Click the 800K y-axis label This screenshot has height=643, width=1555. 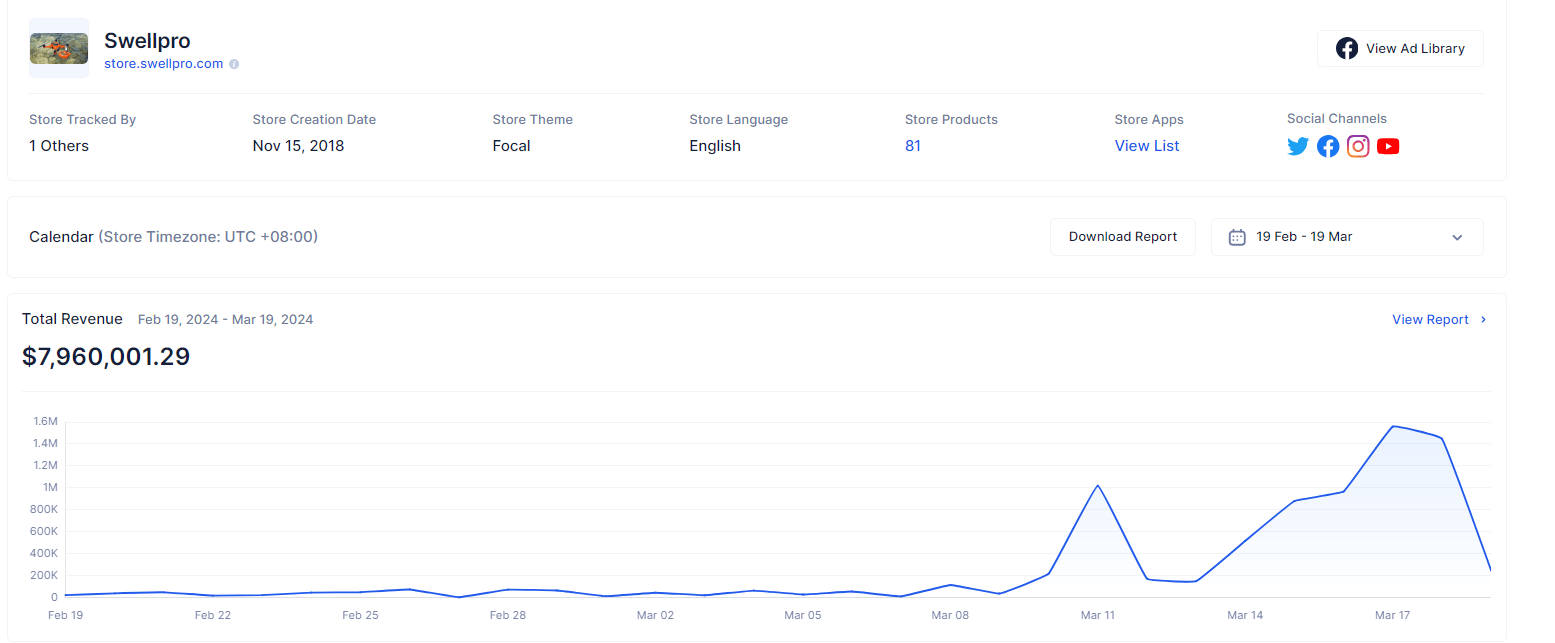click(x=44, y=509)
